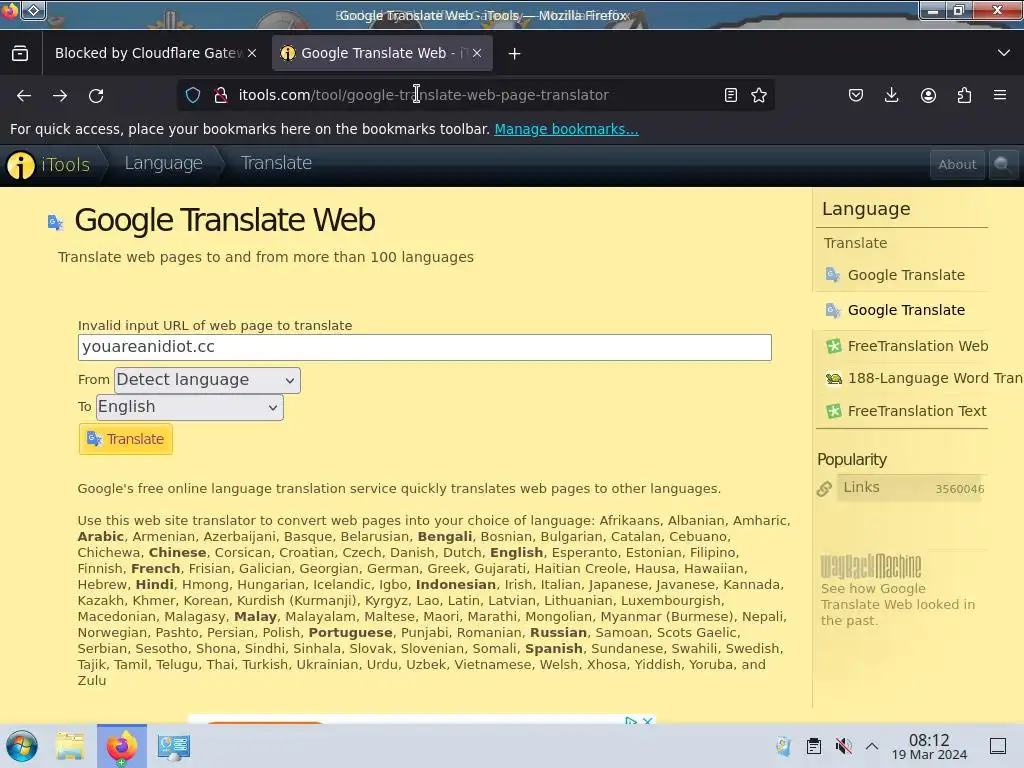Expand hidden system tray icons
The width and height of the screenshot is (1024, 768).
[x=872, y=746]
